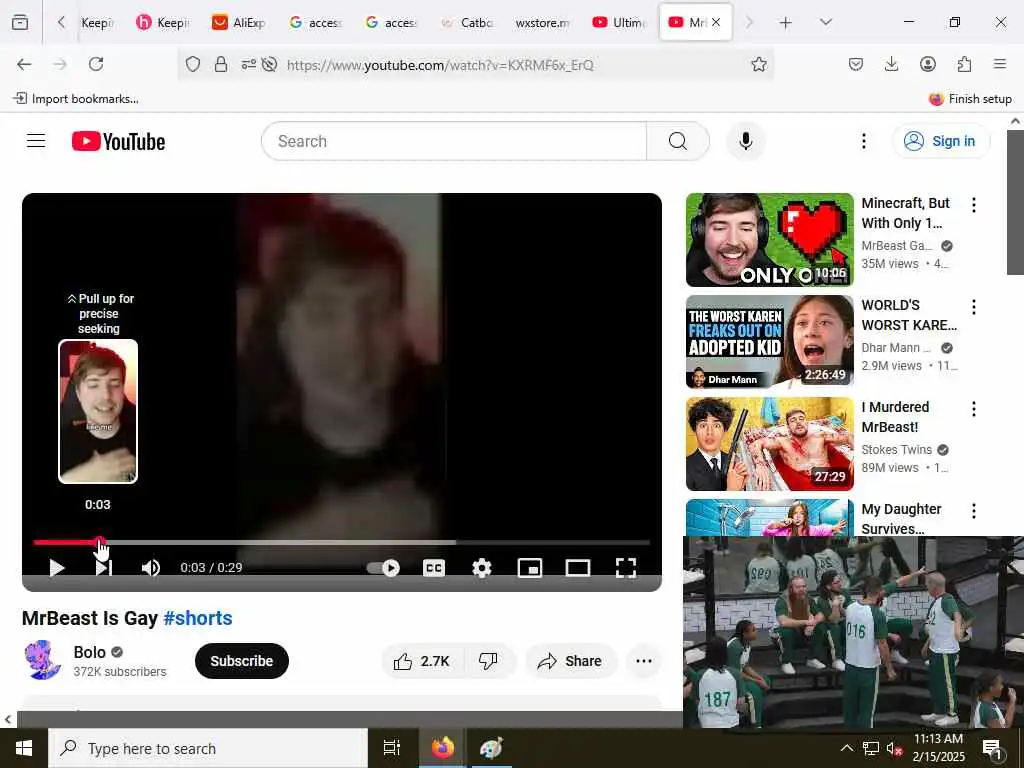Open options for My Daughter Survives video
Viewport: 1024px width, 768px height.
974,511
